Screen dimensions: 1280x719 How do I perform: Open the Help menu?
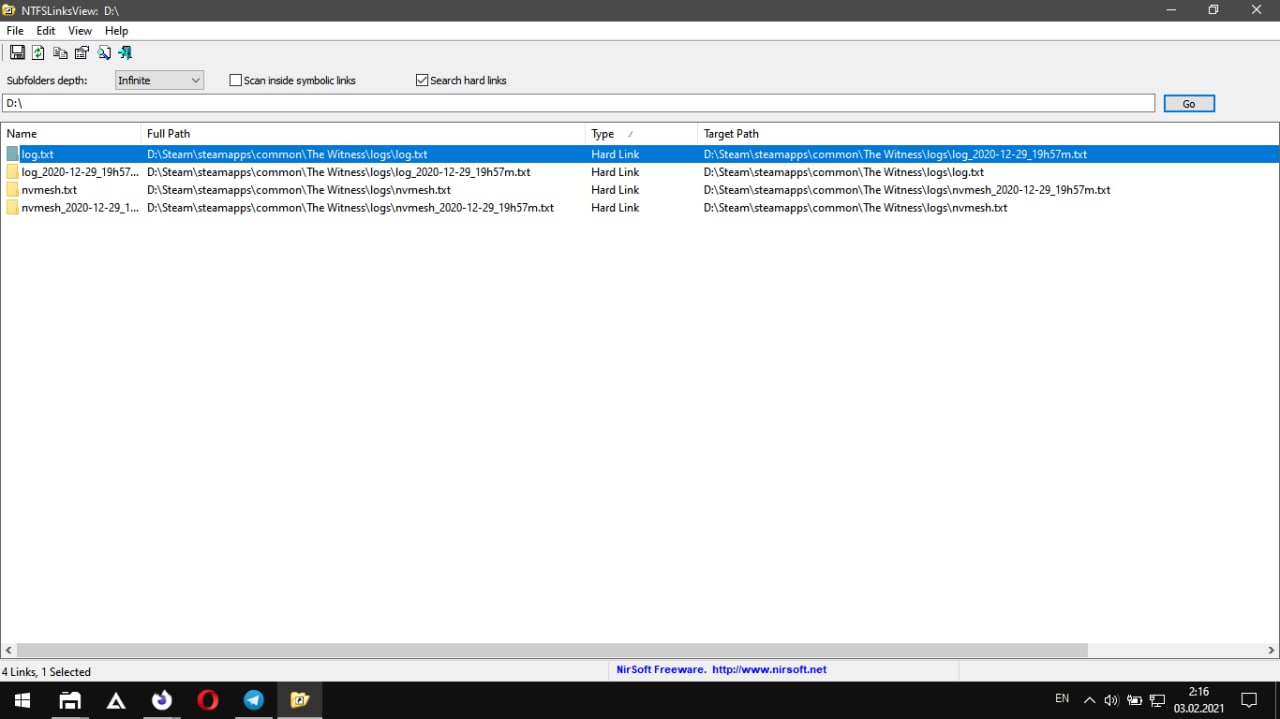click(x=116, y=31)
